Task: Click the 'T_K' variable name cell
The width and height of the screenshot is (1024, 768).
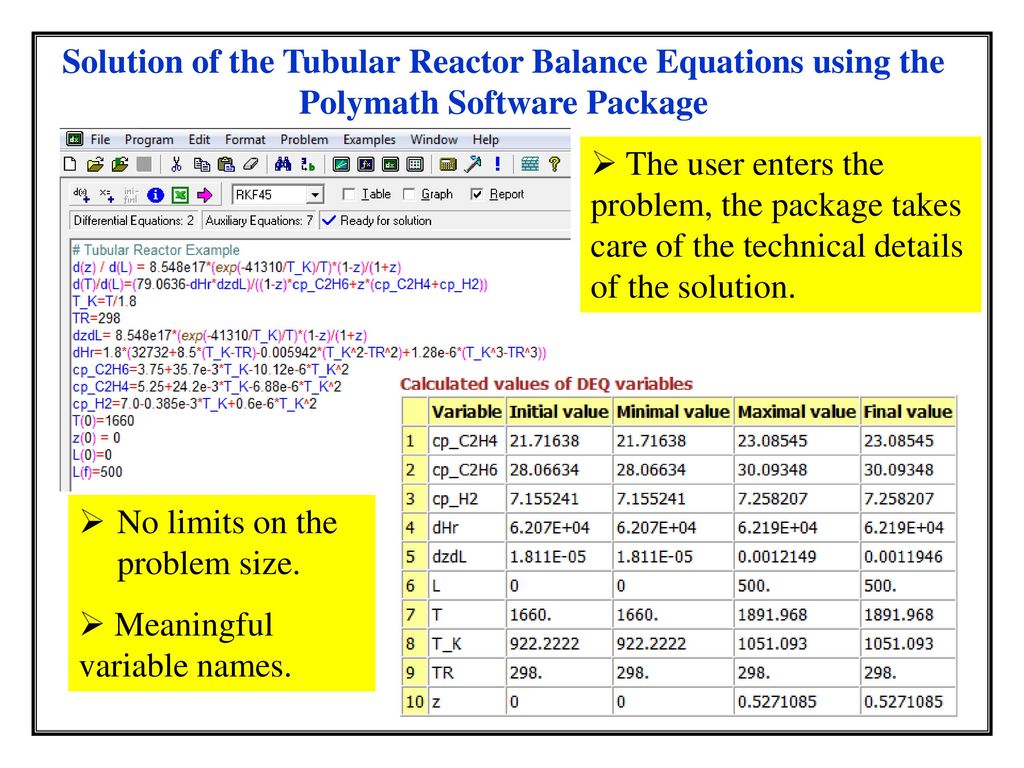Action: click(x=466, y=643)
